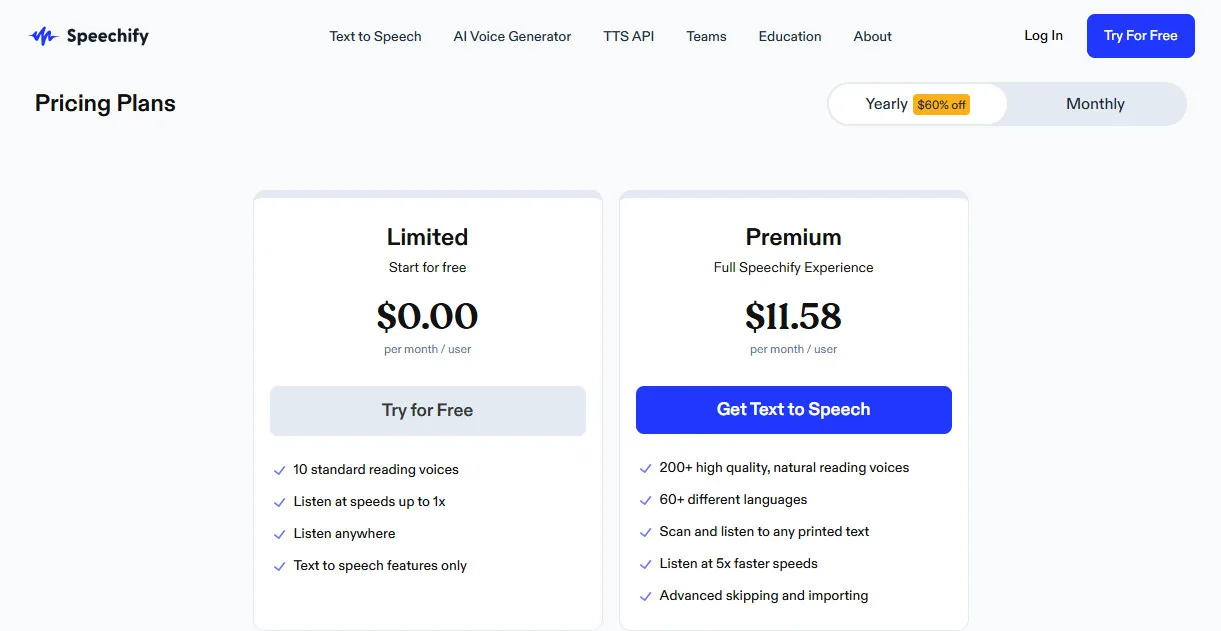The height and width of the screenshot is (631, 1221).
Task: Click the checkmark beside '10 standard reading voices'
Action: tap(280, 469)
